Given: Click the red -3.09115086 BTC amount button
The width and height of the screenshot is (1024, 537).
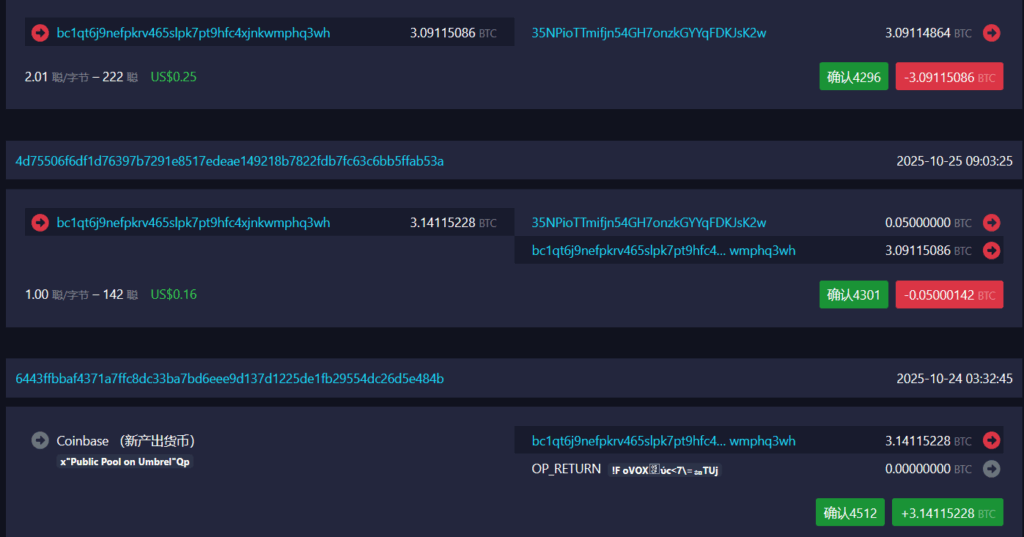Looking at the screenshot, I should point(949,77).
